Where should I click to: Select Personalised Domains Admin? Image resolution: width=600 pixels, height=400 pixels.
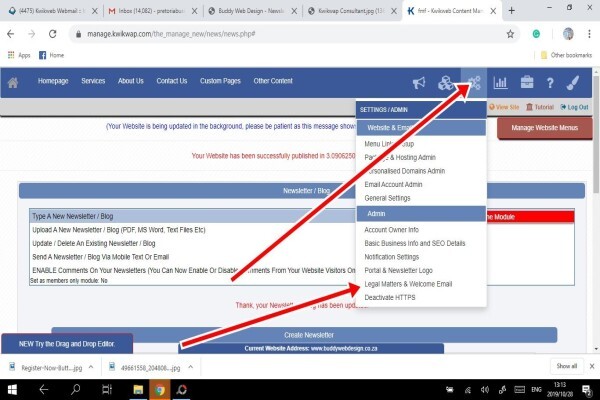[x=405, y=171]
